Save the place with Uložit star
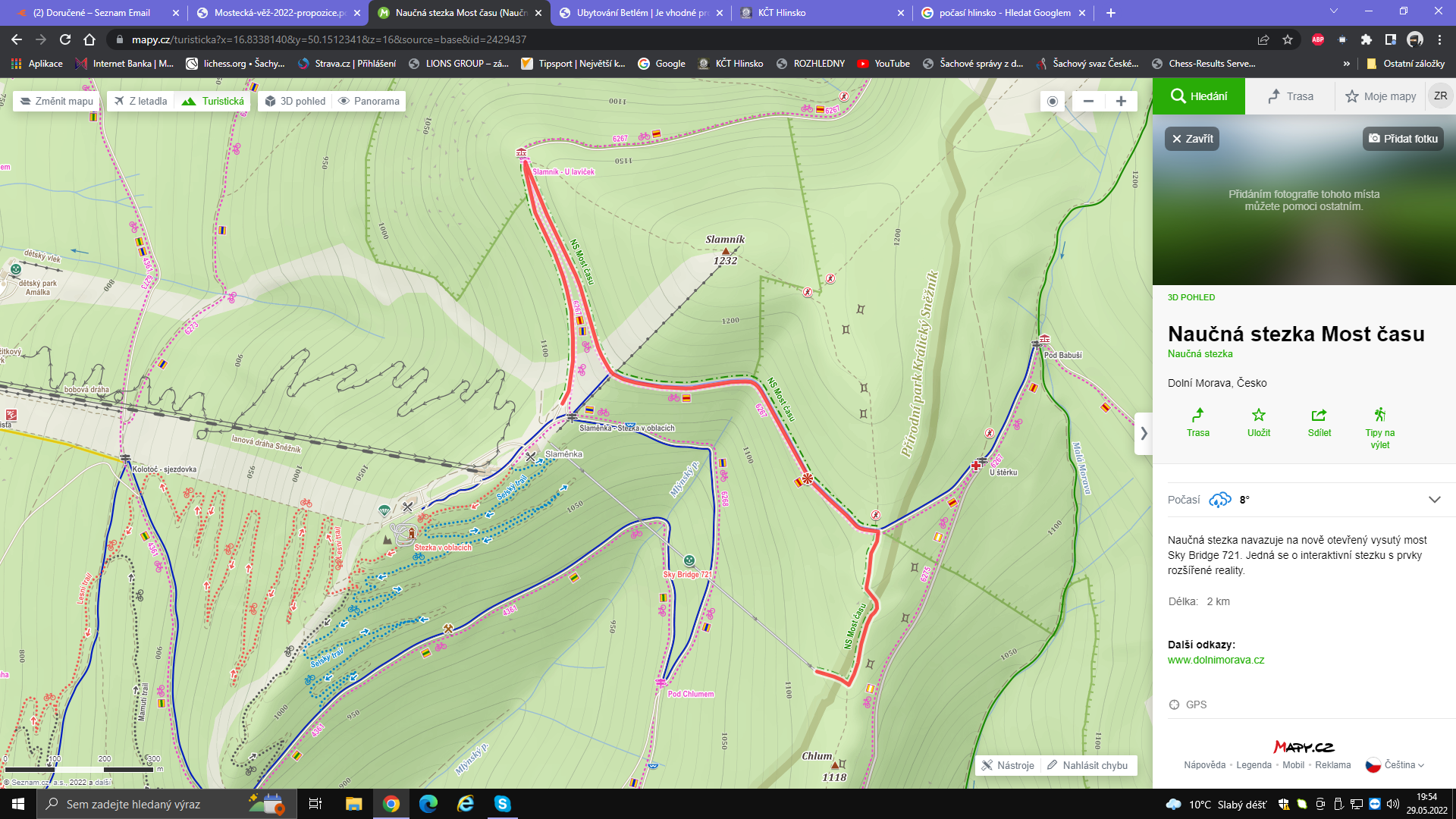 (1258, 415)
